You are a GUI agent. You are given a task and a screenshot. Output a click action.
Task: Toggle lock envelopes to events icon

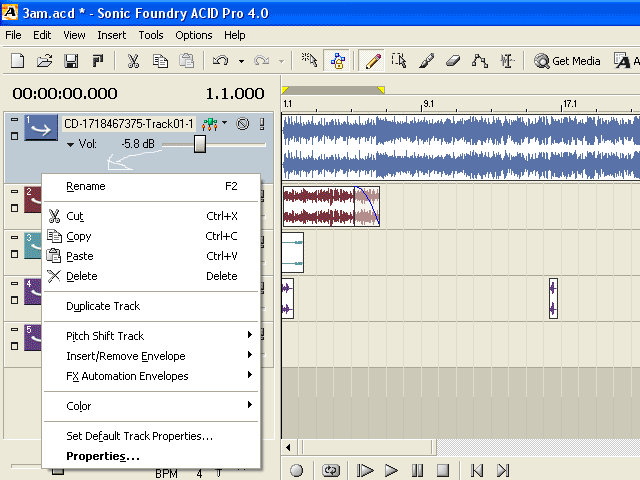[337, 61]
